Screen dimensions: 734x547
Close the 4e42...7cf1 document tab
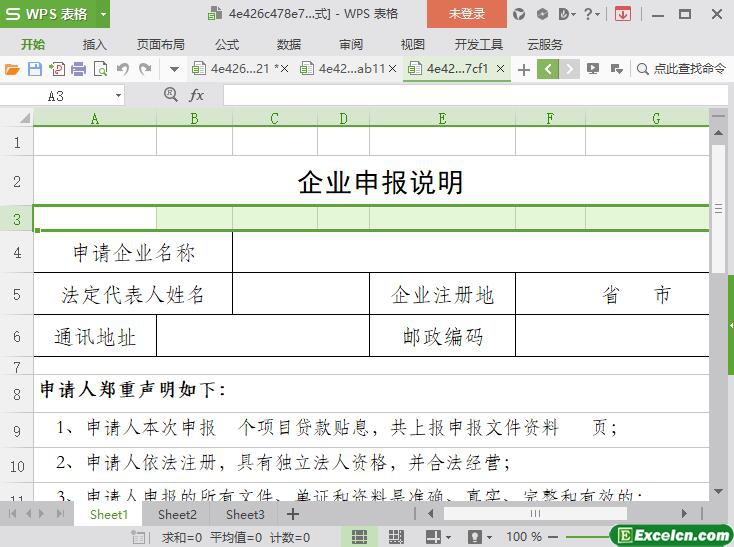[500, 69]
